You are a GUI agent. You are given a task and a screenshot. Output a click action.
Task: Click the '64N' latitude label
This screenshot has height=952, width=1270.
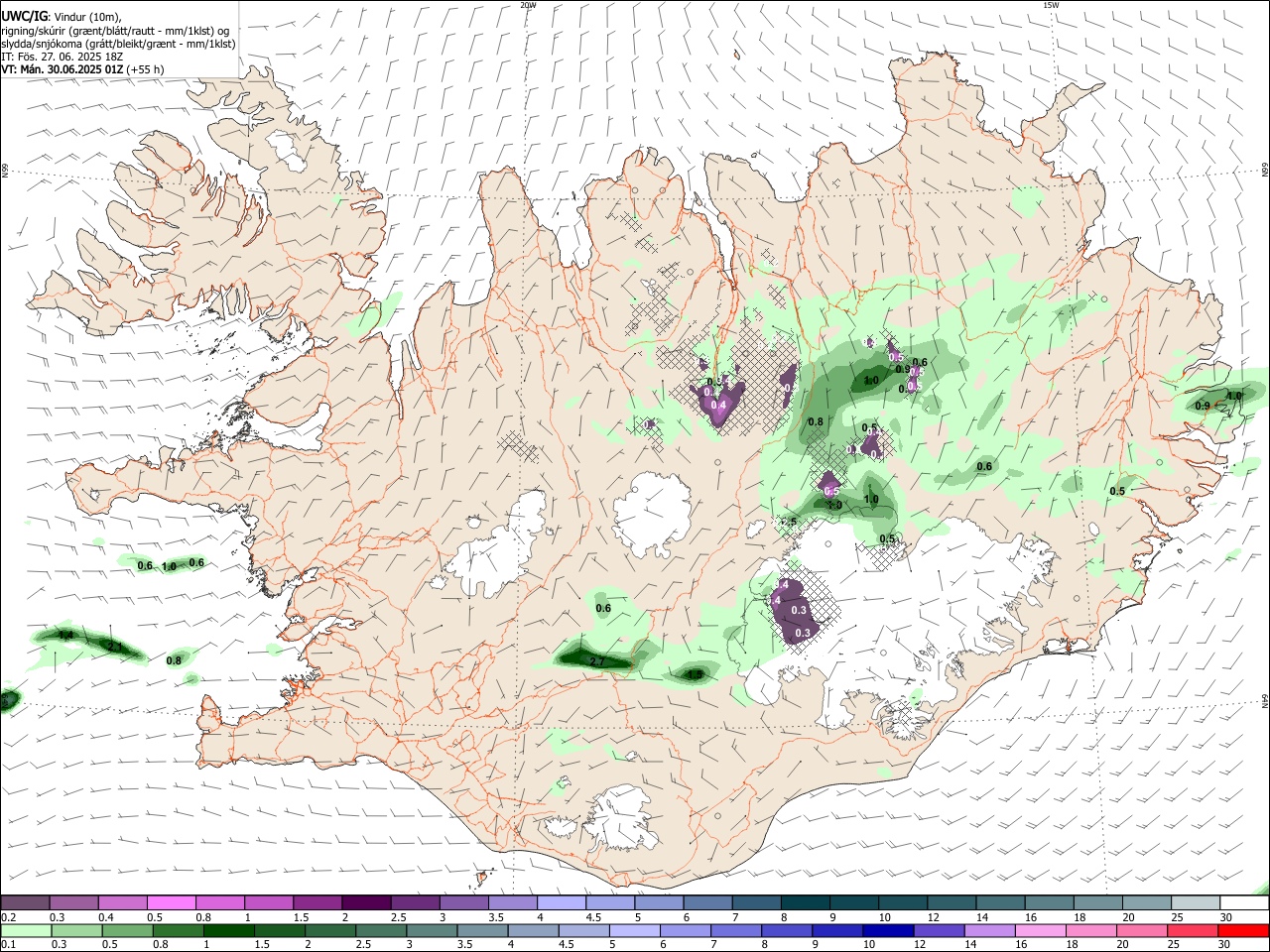(1265, 700)
